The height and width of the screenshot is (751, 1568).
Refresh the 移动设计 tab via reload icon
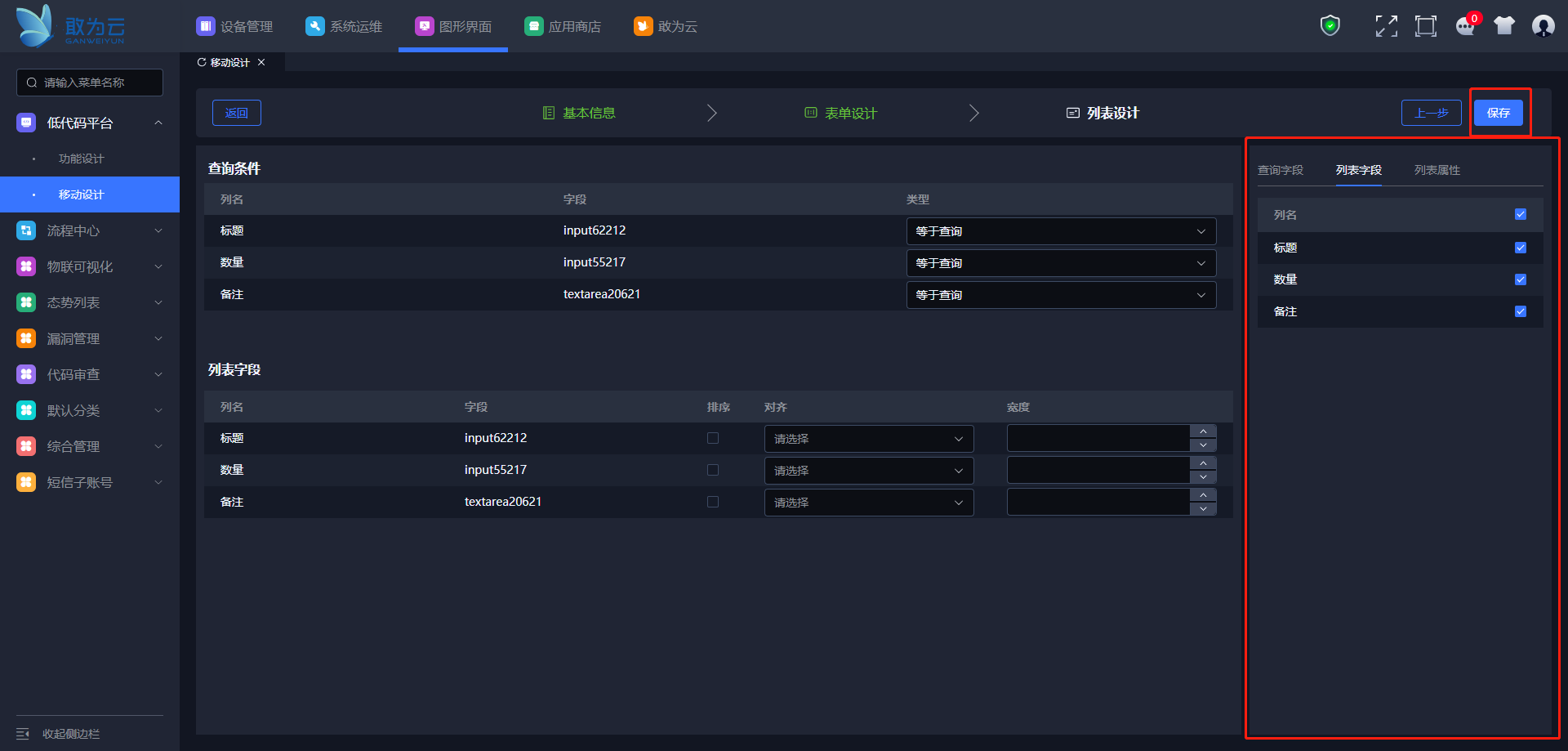tap(202, 62)
